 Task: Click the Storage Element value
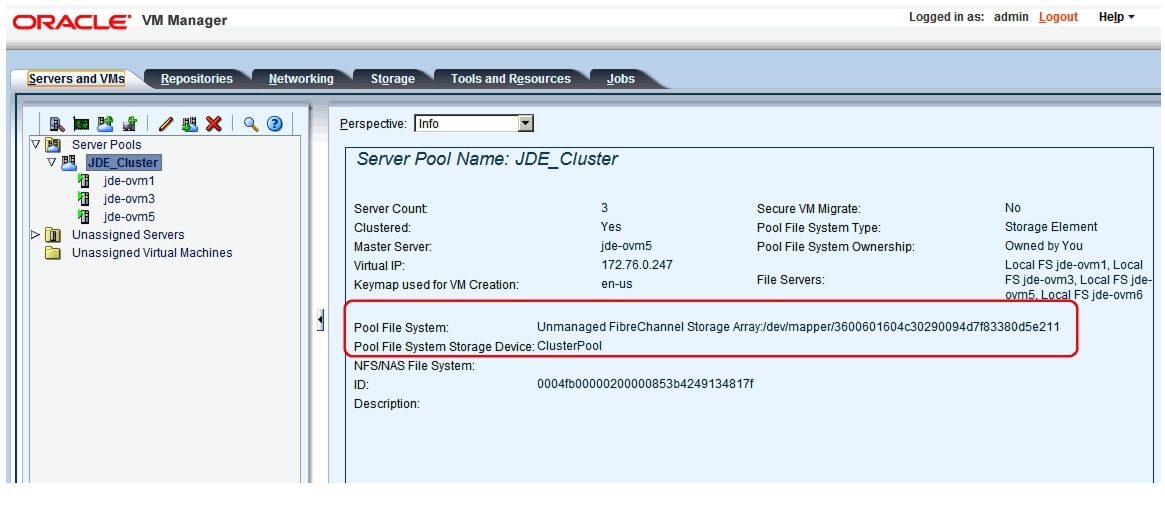coord(1051,227)
